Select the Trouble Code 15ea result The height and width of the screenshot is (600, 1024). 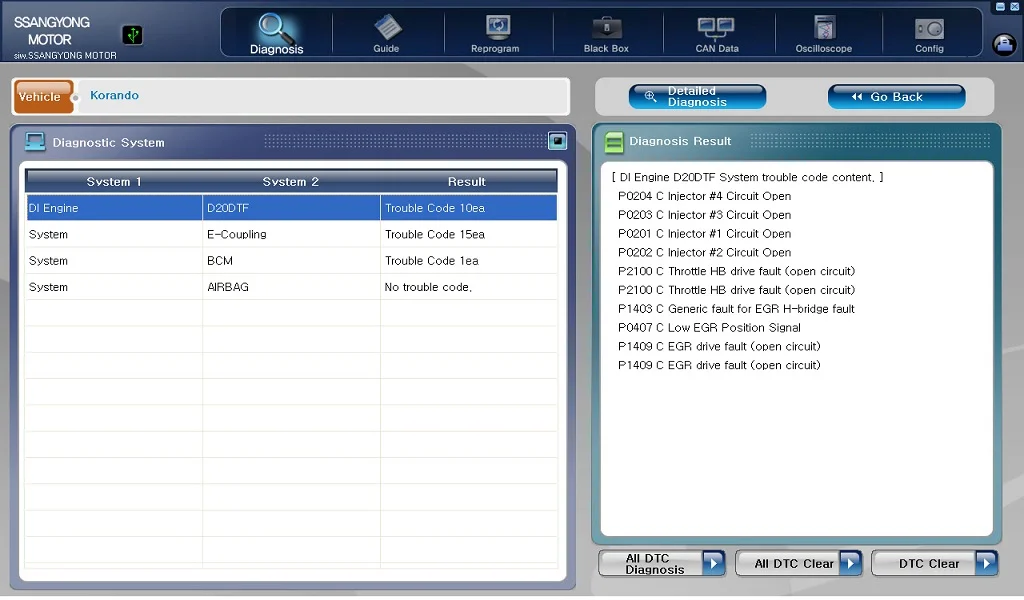[468, 234]
